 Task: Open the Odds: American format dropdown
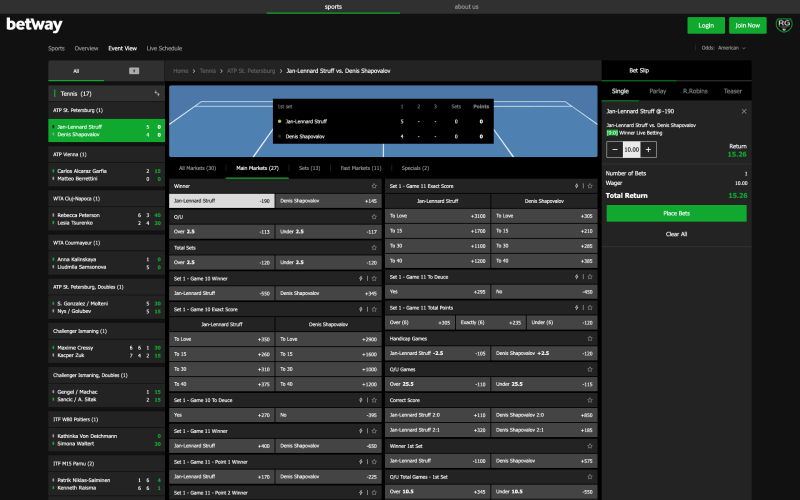pyautogui.click(x=723, y=48)
